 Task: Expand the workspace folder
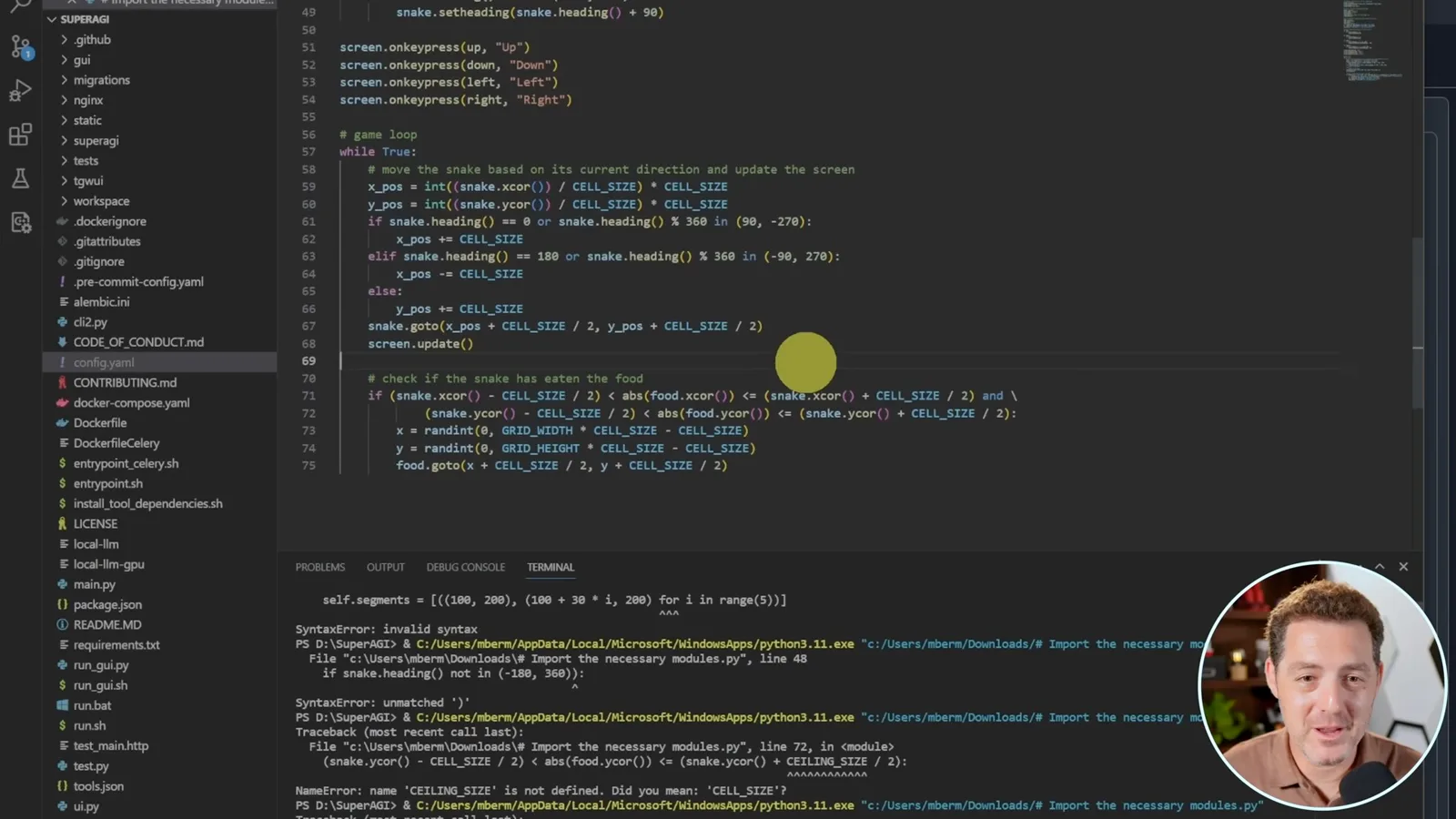click(102, 201)
